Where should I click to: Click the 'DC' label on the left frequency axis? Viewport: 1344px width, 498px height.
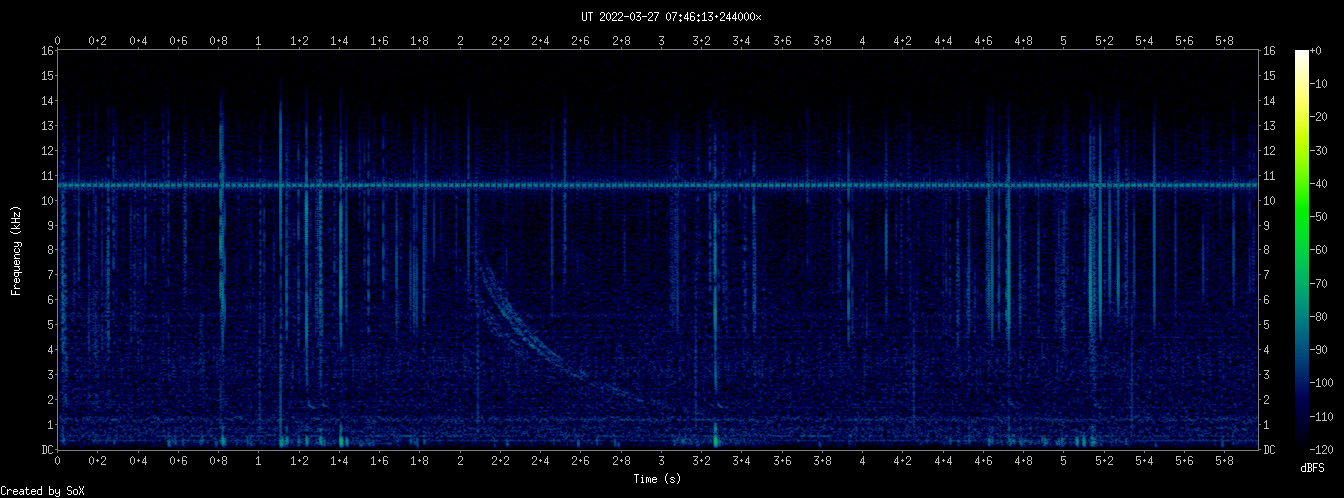(x=47, y=450)
